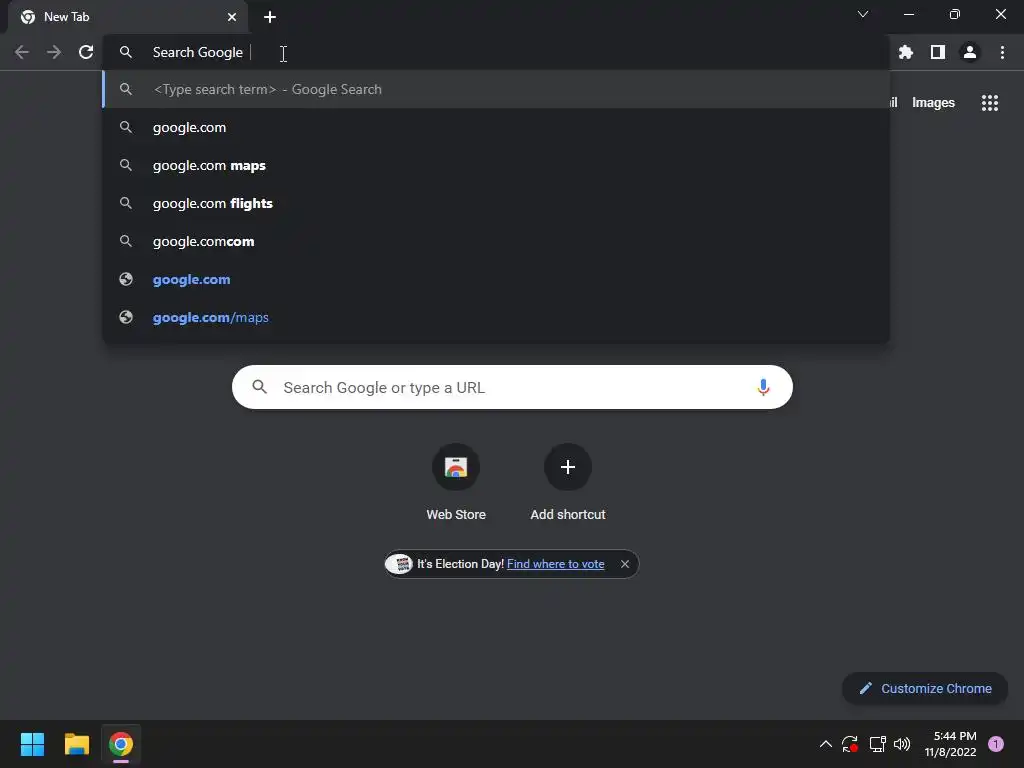Click the Add shortcut plus icon
The height and width of the screenshot is (768, 1024).
tap(568, 467)
